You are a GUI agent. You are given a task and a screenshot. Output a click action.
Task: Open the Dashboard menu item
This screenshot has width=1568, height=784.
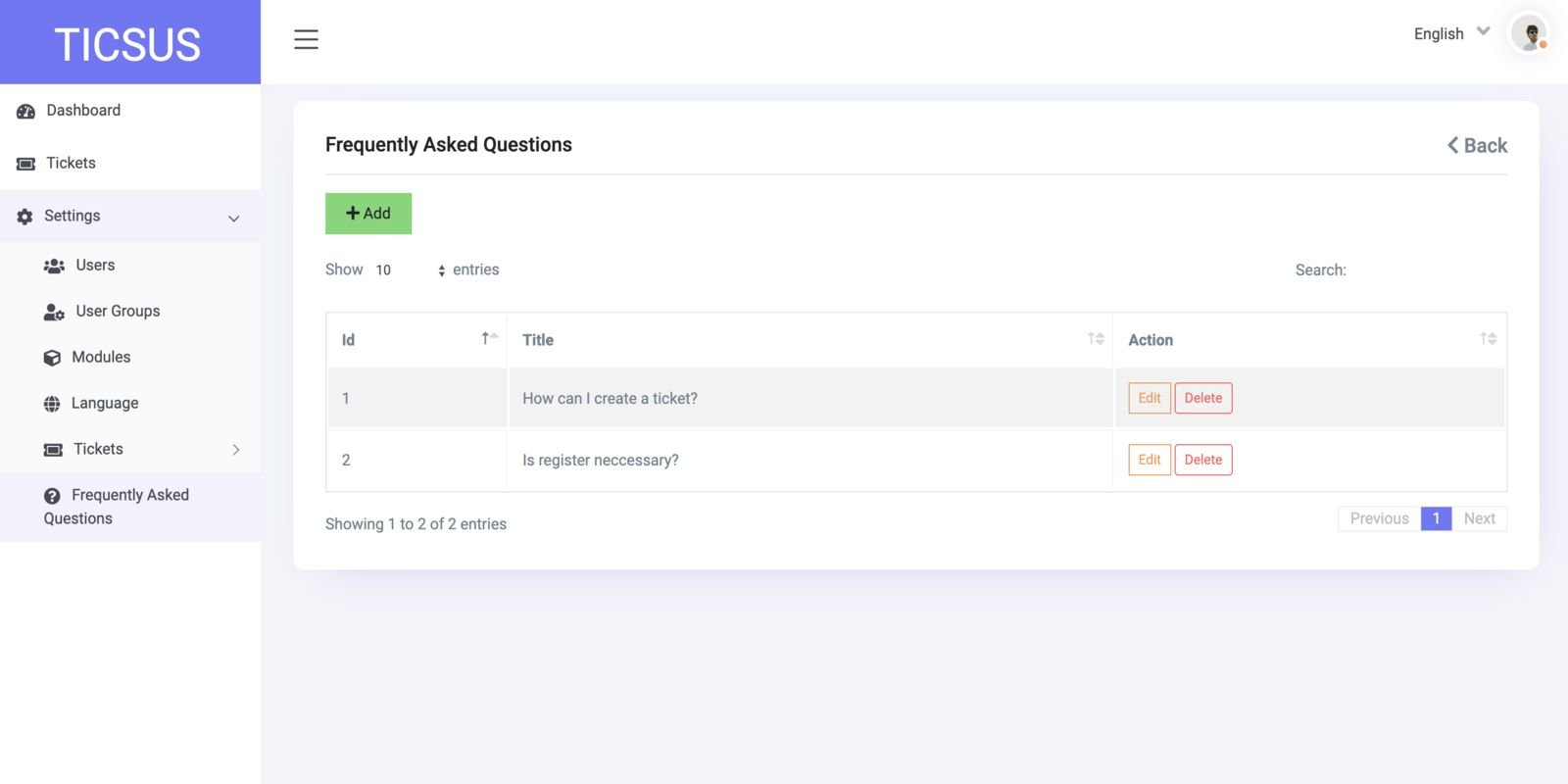tap(130, 111)
